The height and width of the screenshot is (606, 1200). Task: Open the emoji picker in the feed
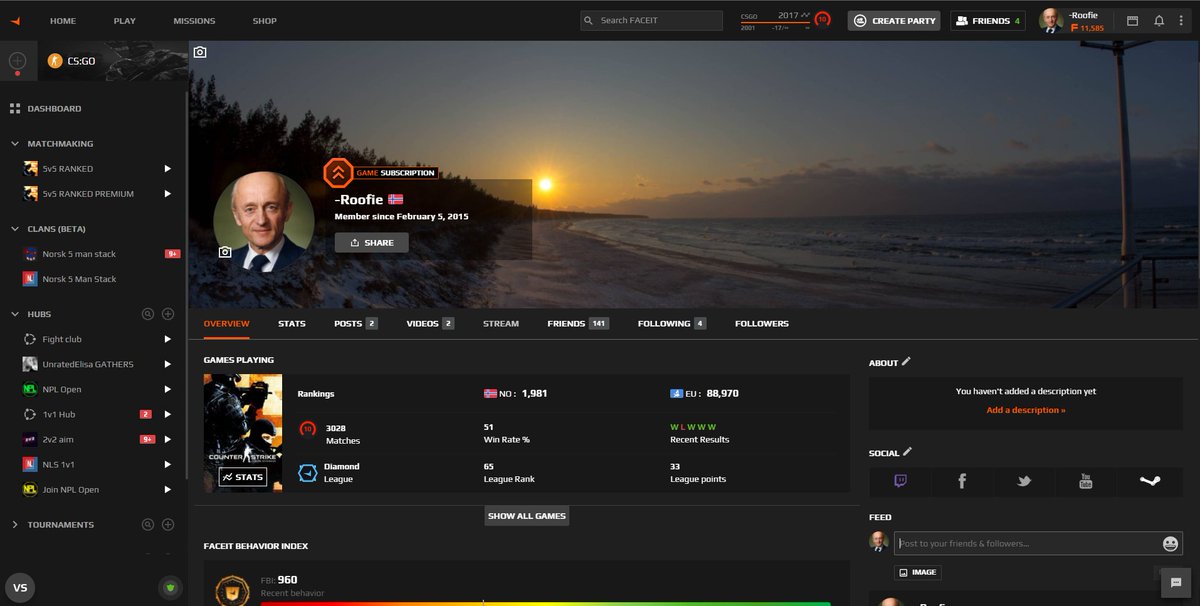coord(1170,543)
